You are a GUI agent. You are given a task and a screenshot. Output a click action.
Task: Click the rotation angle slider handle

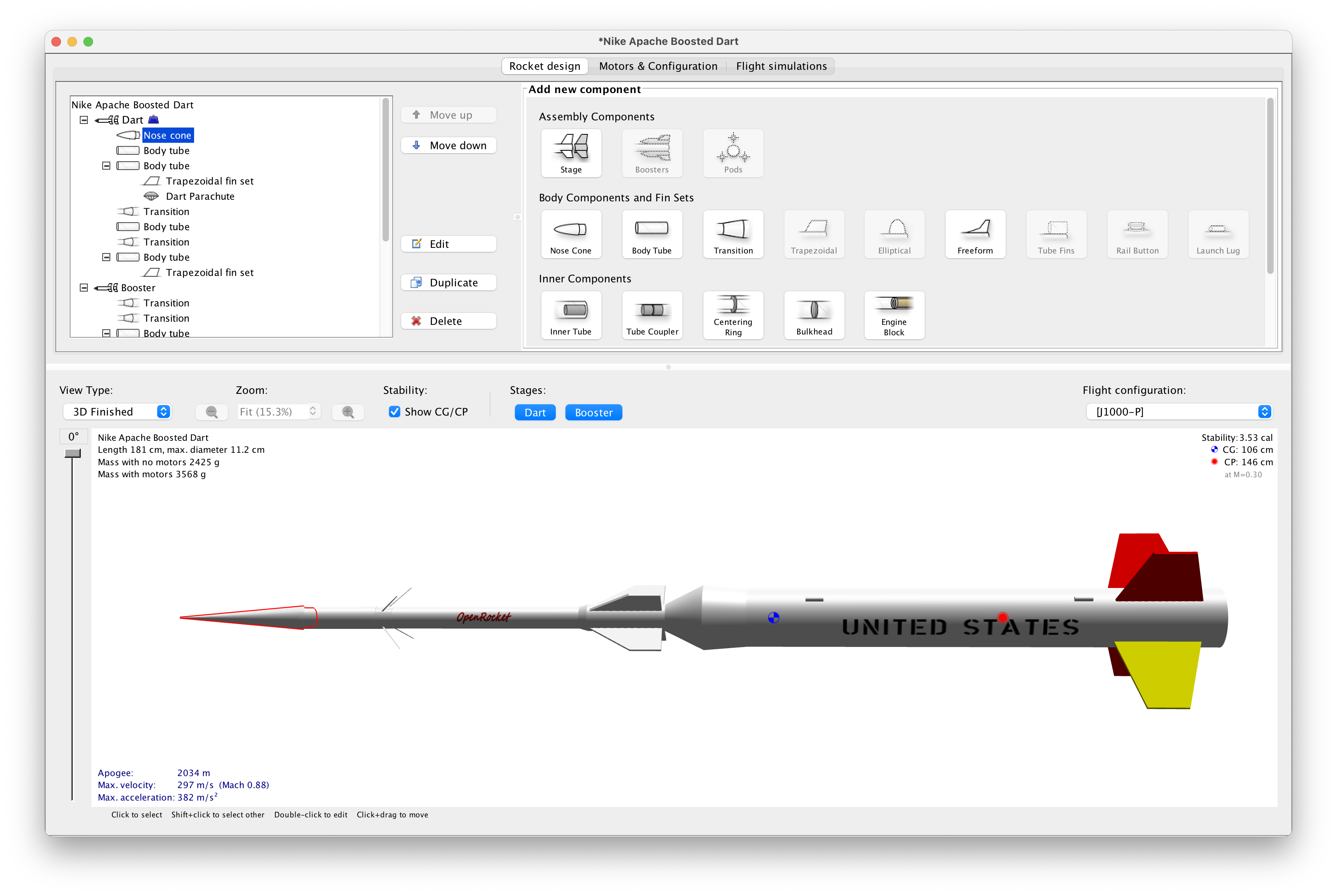pyautogui.click(x=73, y=454)
